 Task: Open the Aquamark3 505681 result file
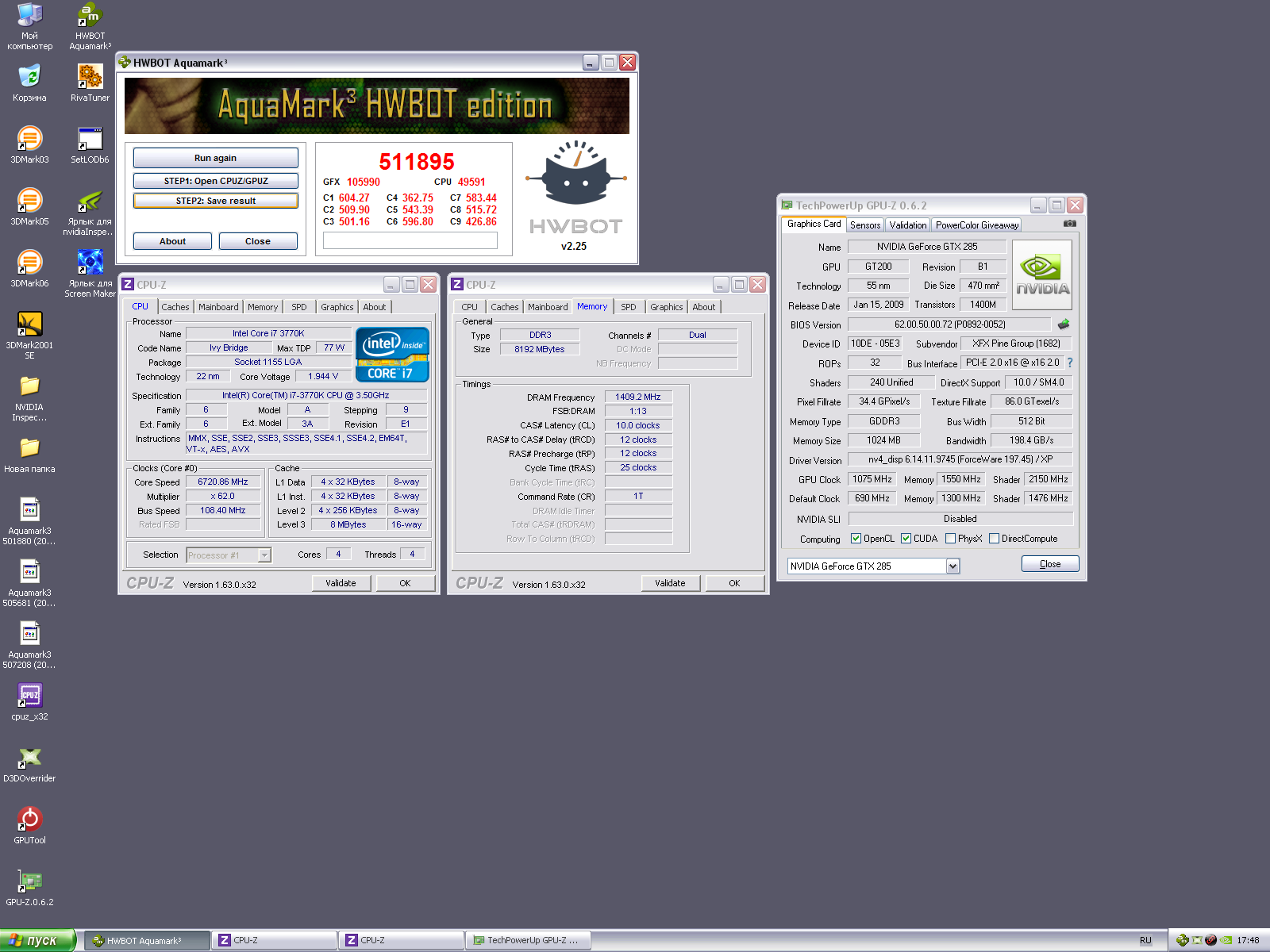click(x=29, y=582)
